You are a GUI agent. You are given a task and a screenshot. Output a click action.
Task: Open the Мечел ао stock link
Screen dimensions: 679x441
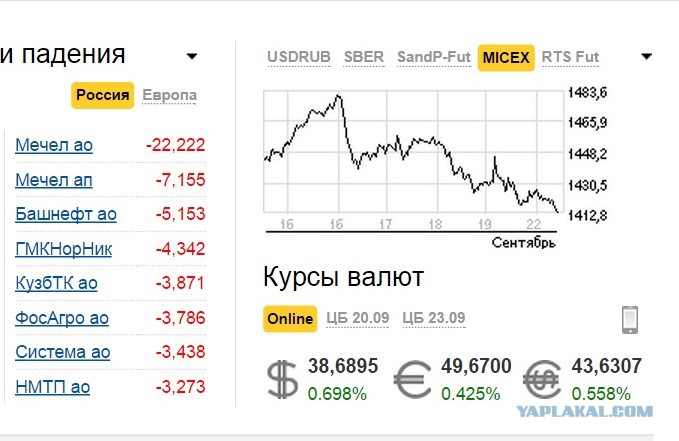[54, 145]
